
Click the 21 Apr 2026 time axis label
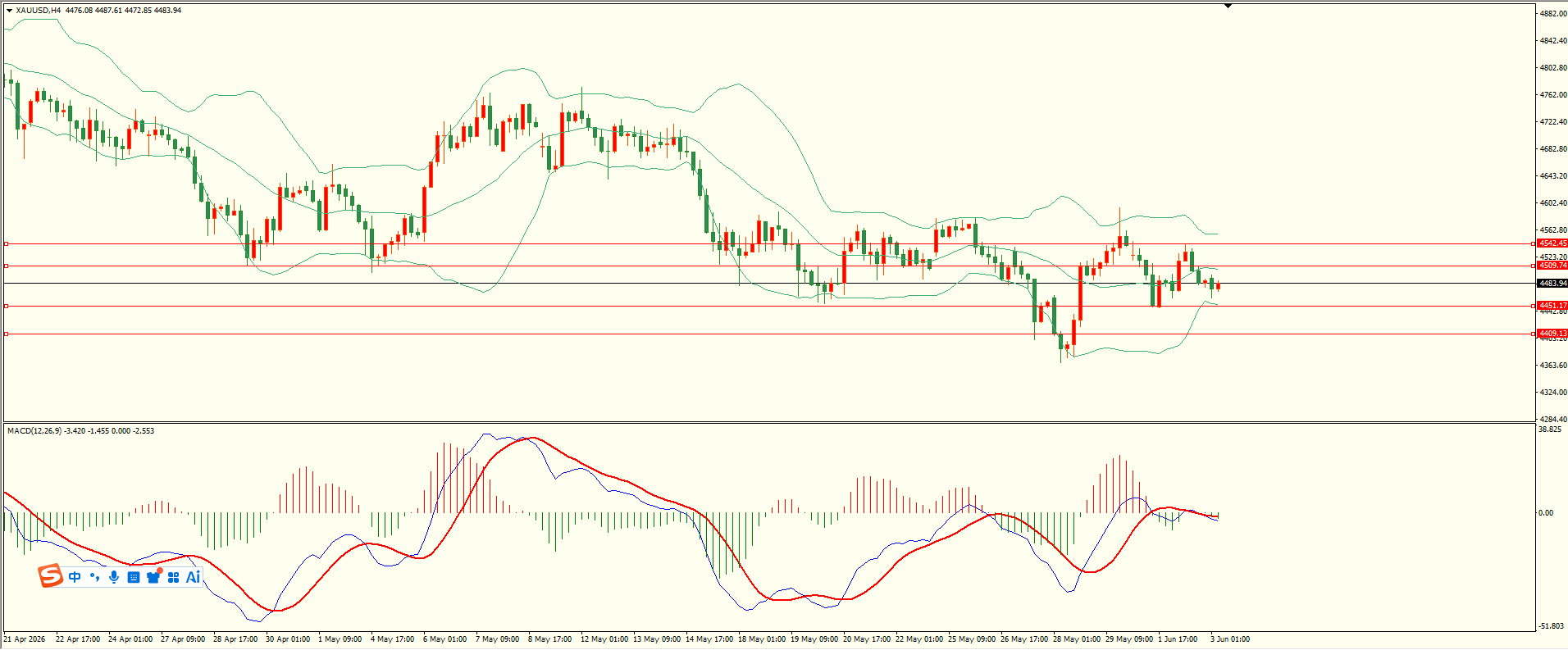25,639
